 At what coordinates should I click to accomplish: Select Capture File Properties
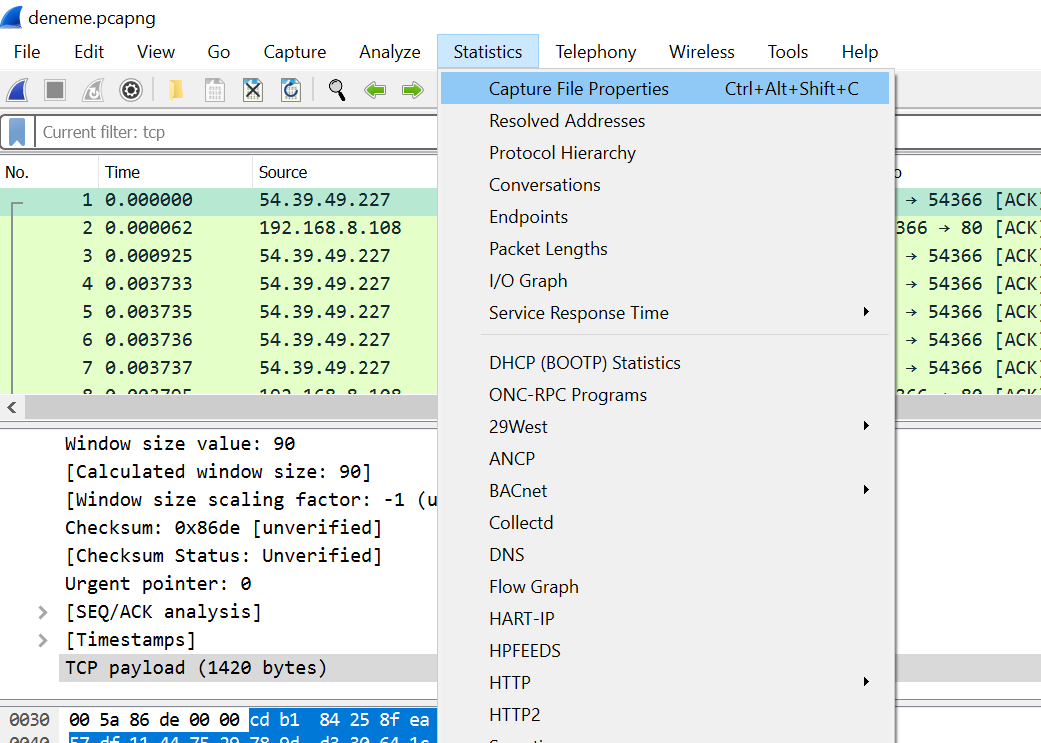point(665,88)
